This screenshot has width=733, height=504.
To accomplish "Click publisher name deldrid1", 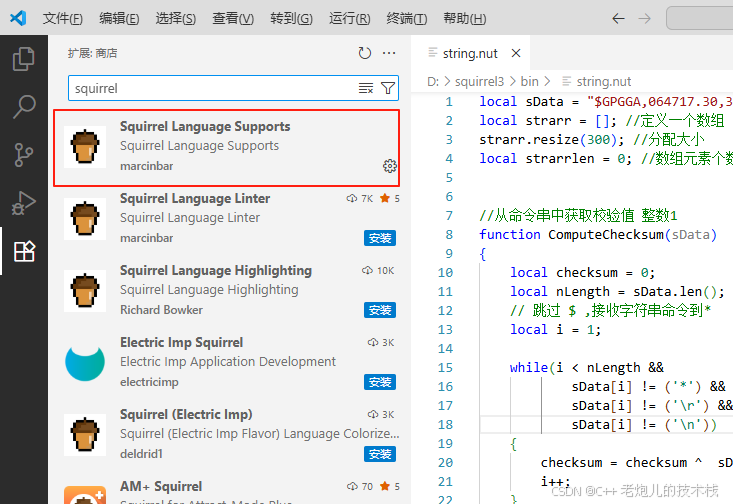I will (x=141, y=454).
